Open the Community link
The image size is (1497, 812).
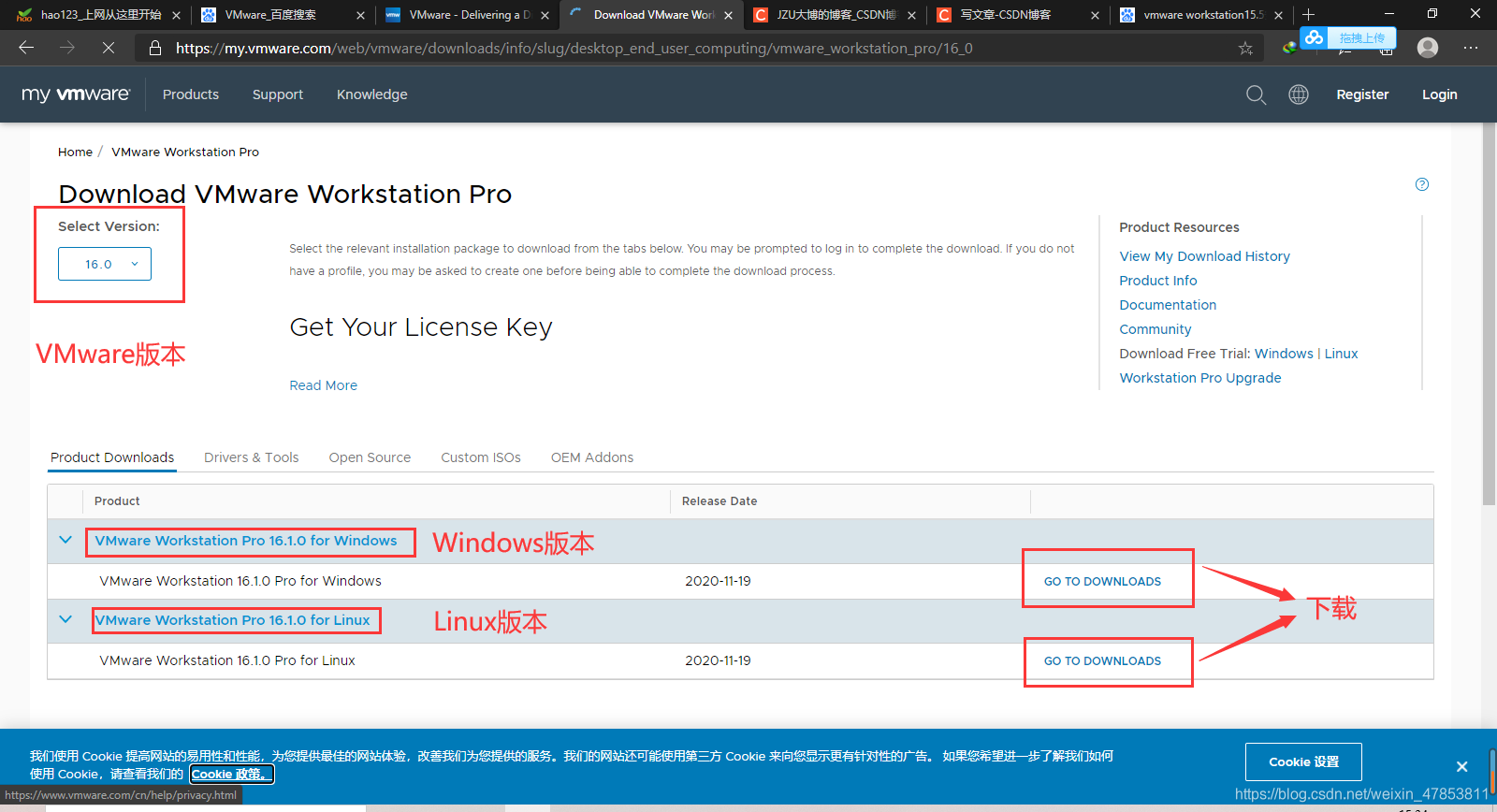tap(1155, 329)
